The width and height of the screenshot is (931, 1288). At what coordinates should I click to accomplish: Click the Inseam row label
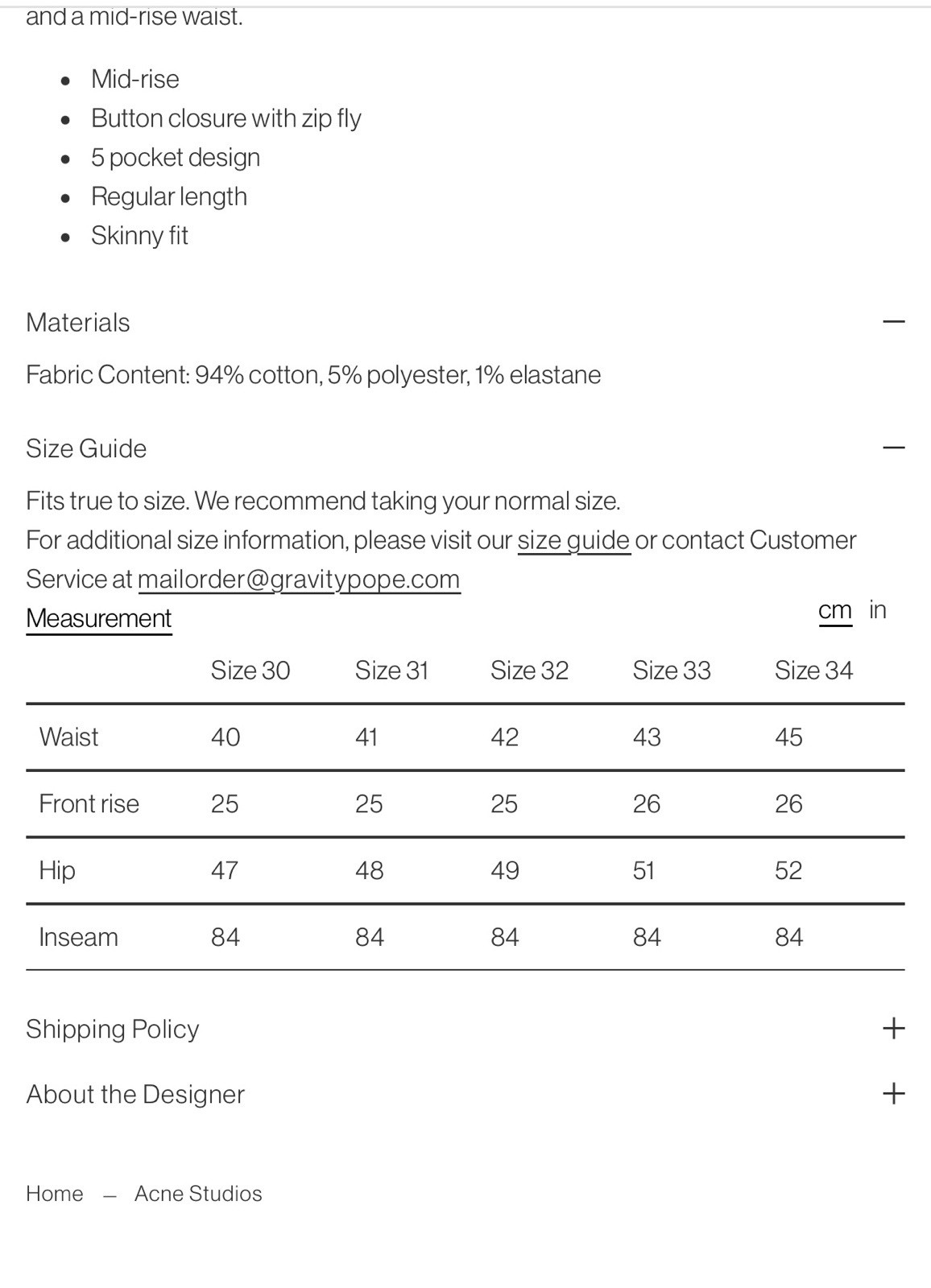(x=78, y=937)
